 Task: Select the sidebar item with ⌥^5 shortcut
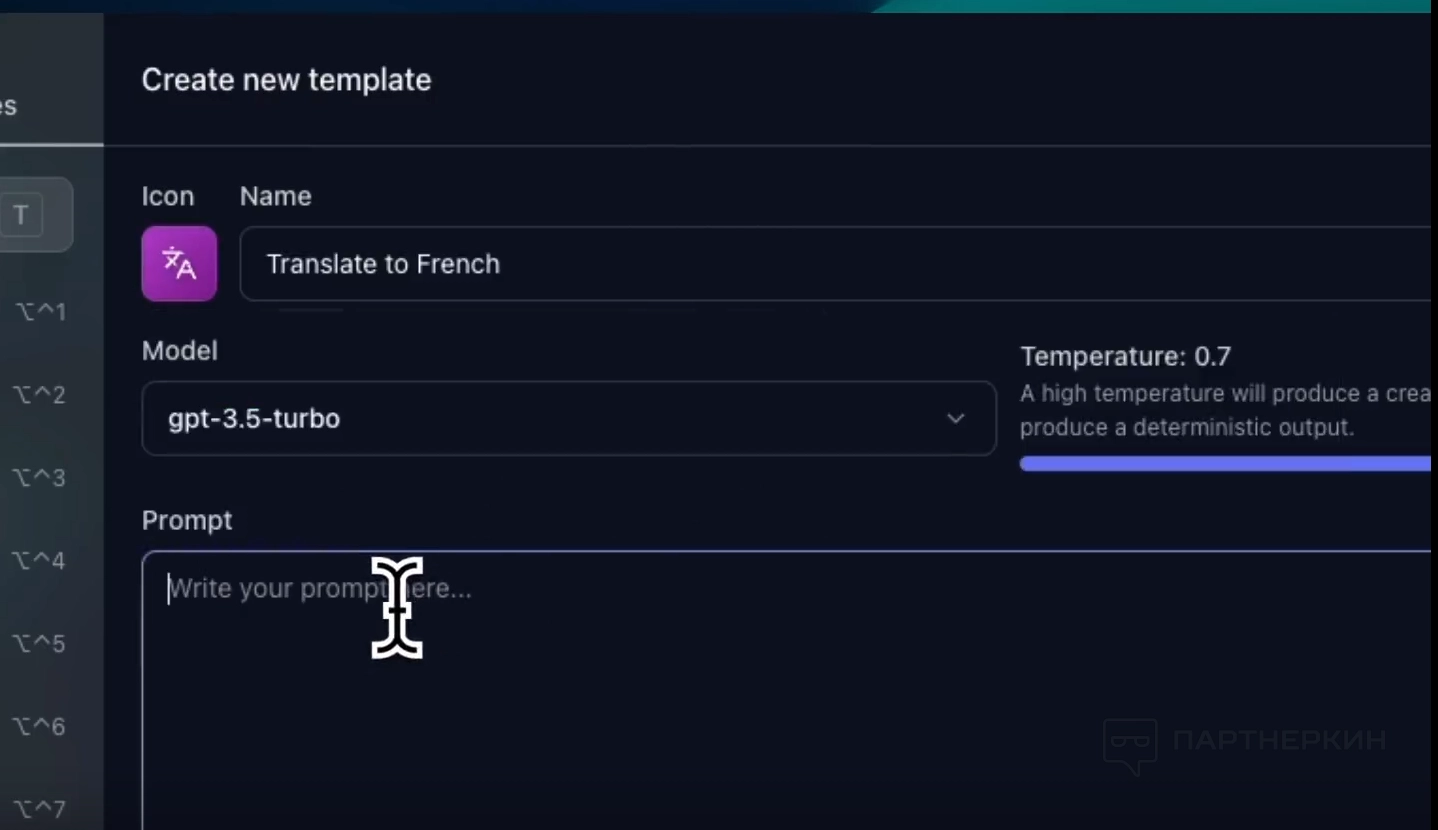[x=40, y=644]
